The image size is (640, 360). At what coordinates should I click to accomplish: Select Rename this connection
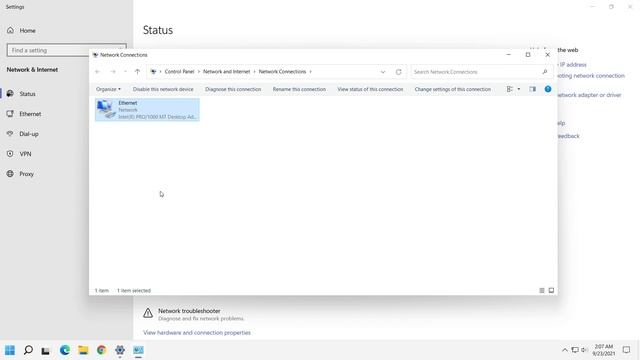[299, 89]
